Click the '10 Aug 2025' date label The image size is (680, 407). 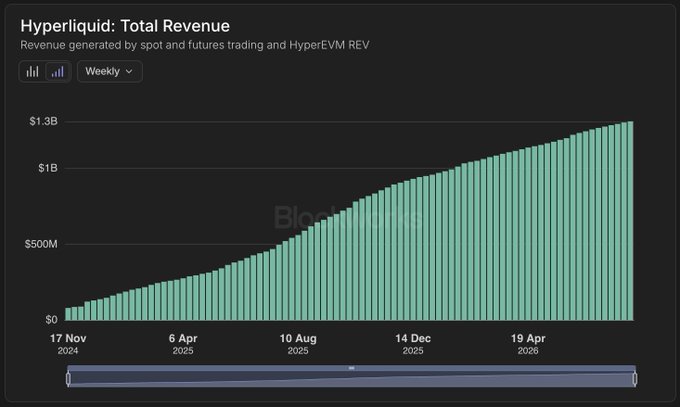pyautogui.click(x=298, y=344)
